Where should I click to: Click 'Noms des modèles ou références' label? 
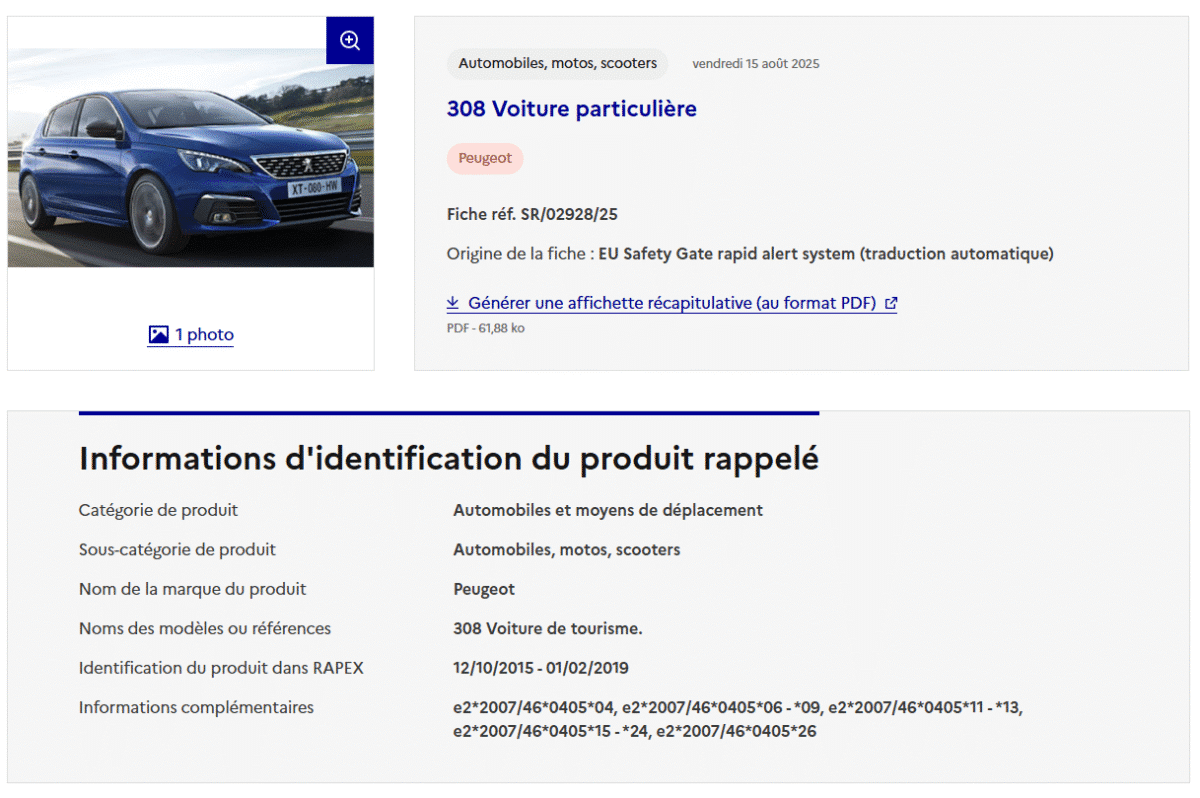click(205, 629)
